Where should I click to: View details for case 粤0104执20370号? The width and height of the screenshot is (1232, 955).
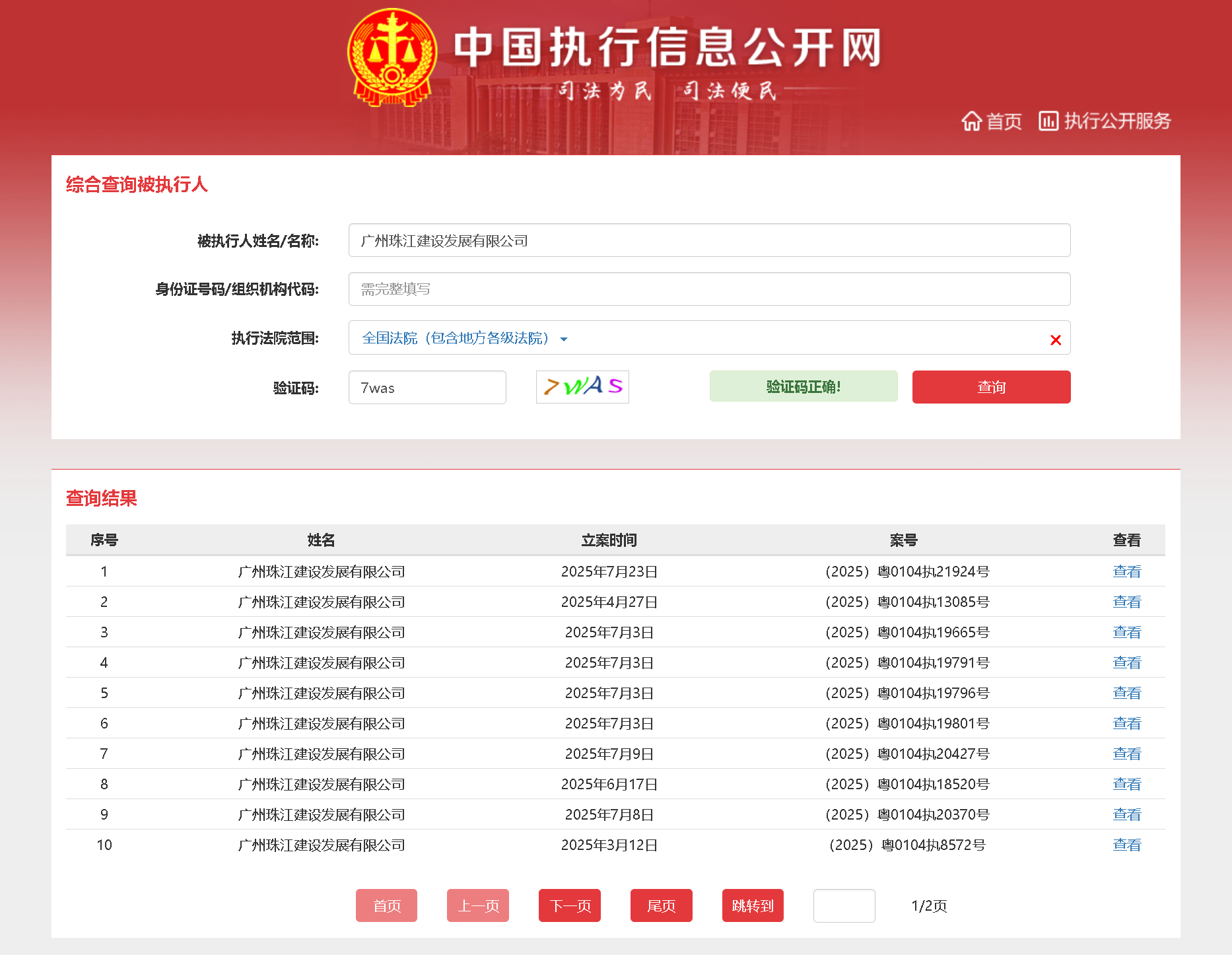pos(1127,814)
